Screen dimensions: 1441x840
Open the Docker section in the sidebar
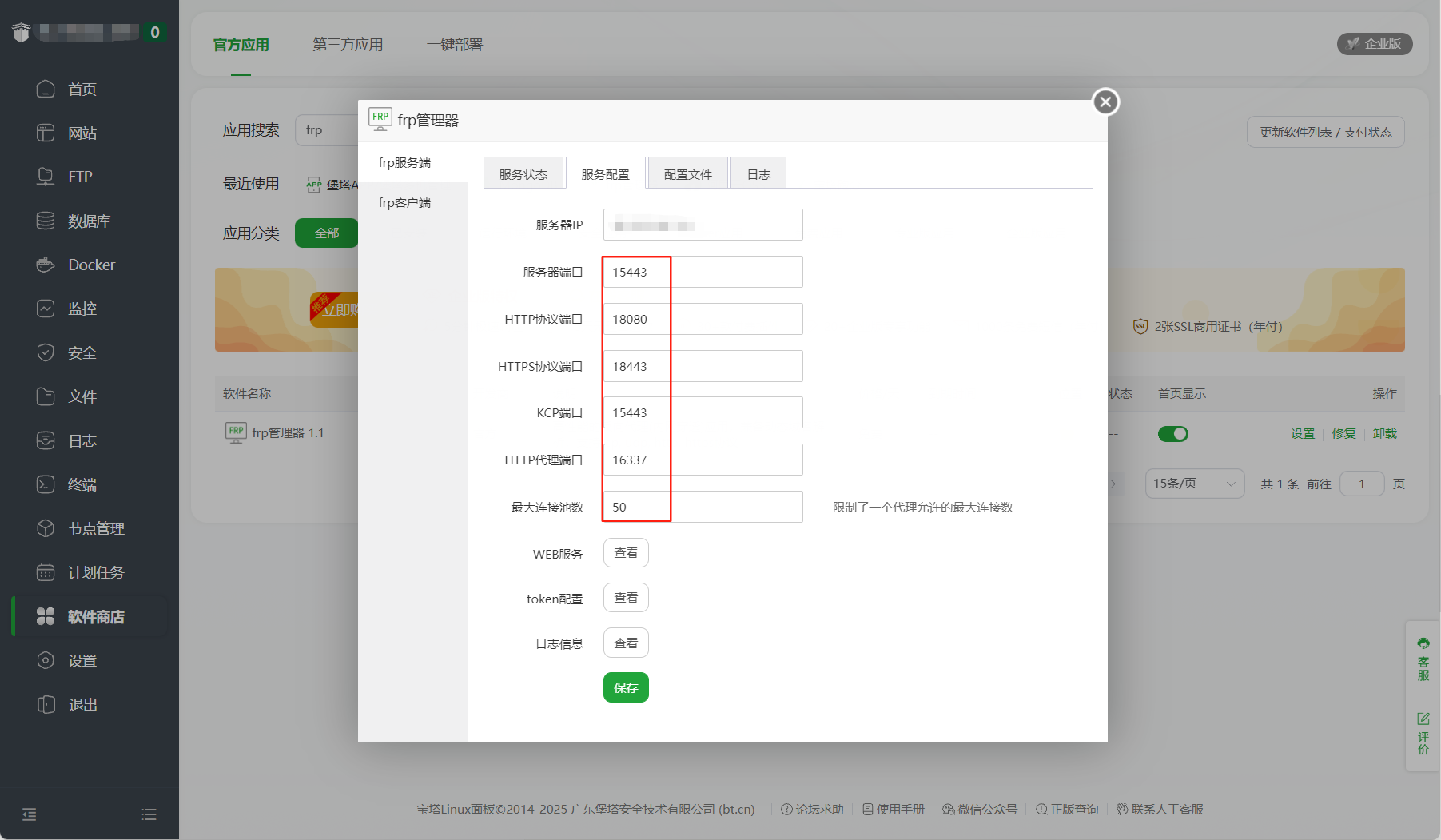91,265
